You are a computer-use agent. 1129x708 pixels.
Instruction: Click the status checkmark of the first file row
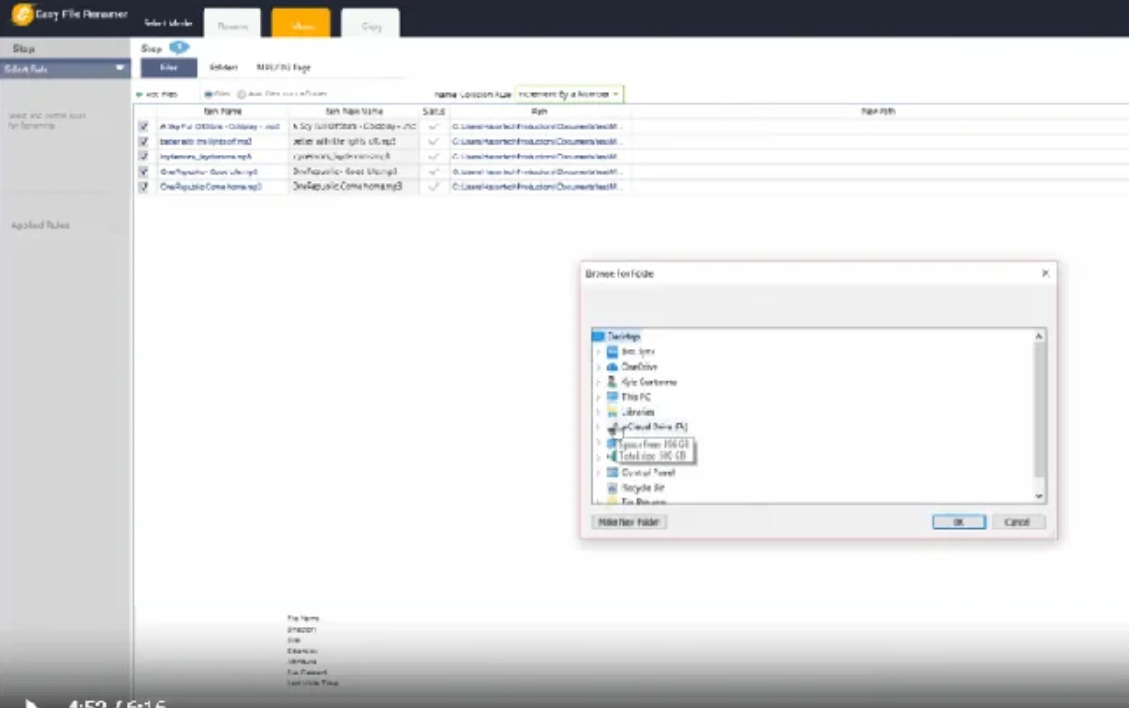[433, 126]
